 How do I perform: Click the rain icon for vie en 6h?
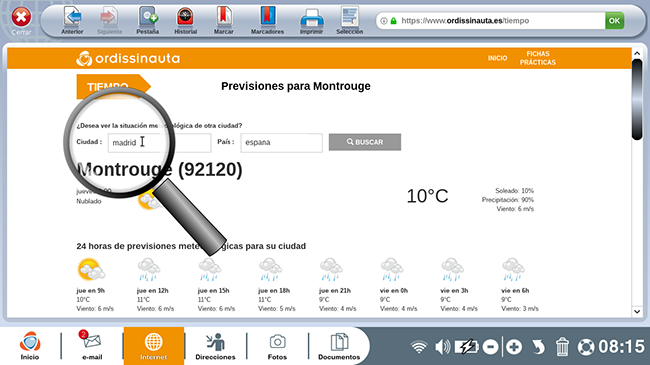[x=513, y=270]
